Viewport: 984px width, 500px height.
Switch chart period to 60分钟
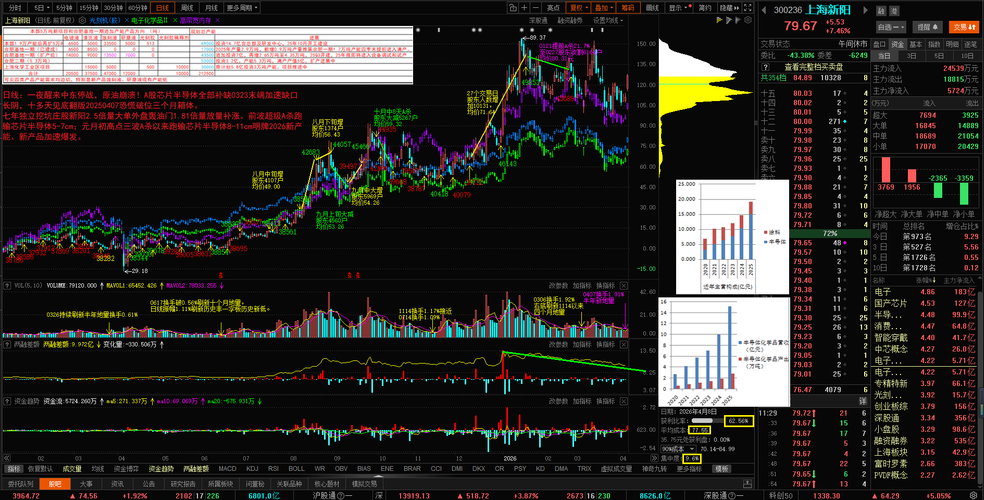click(x=138, y=8)
